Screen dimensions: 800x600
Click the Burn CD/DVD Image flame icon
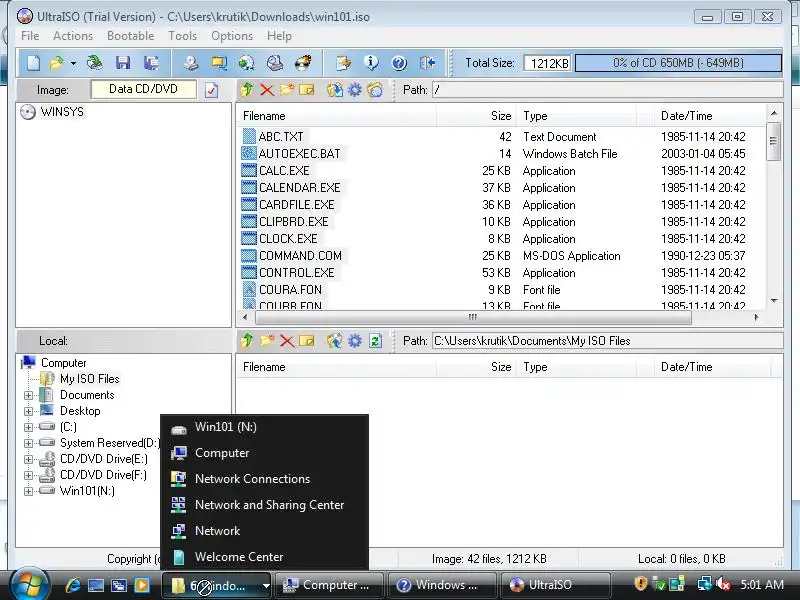(x=303, y=63)
